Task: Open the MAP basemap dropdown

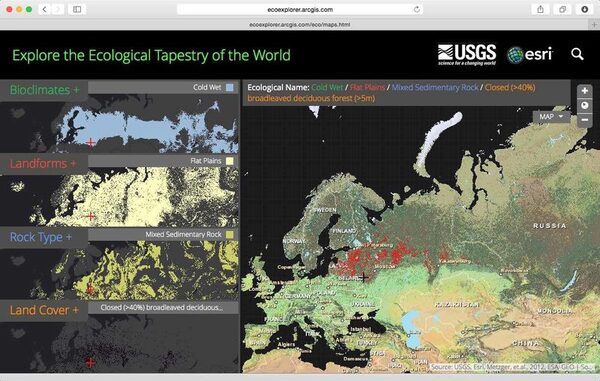Action: (x=551, y=117)
